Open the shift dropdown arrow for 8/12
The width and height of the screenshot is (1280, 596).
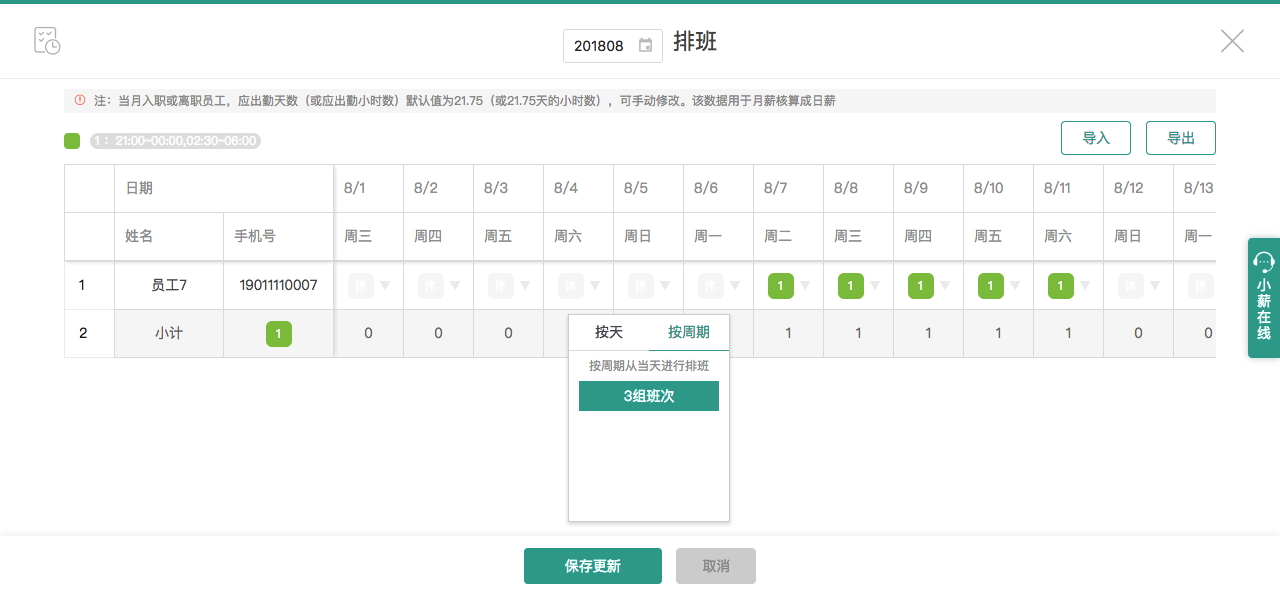coord(1155,286)
